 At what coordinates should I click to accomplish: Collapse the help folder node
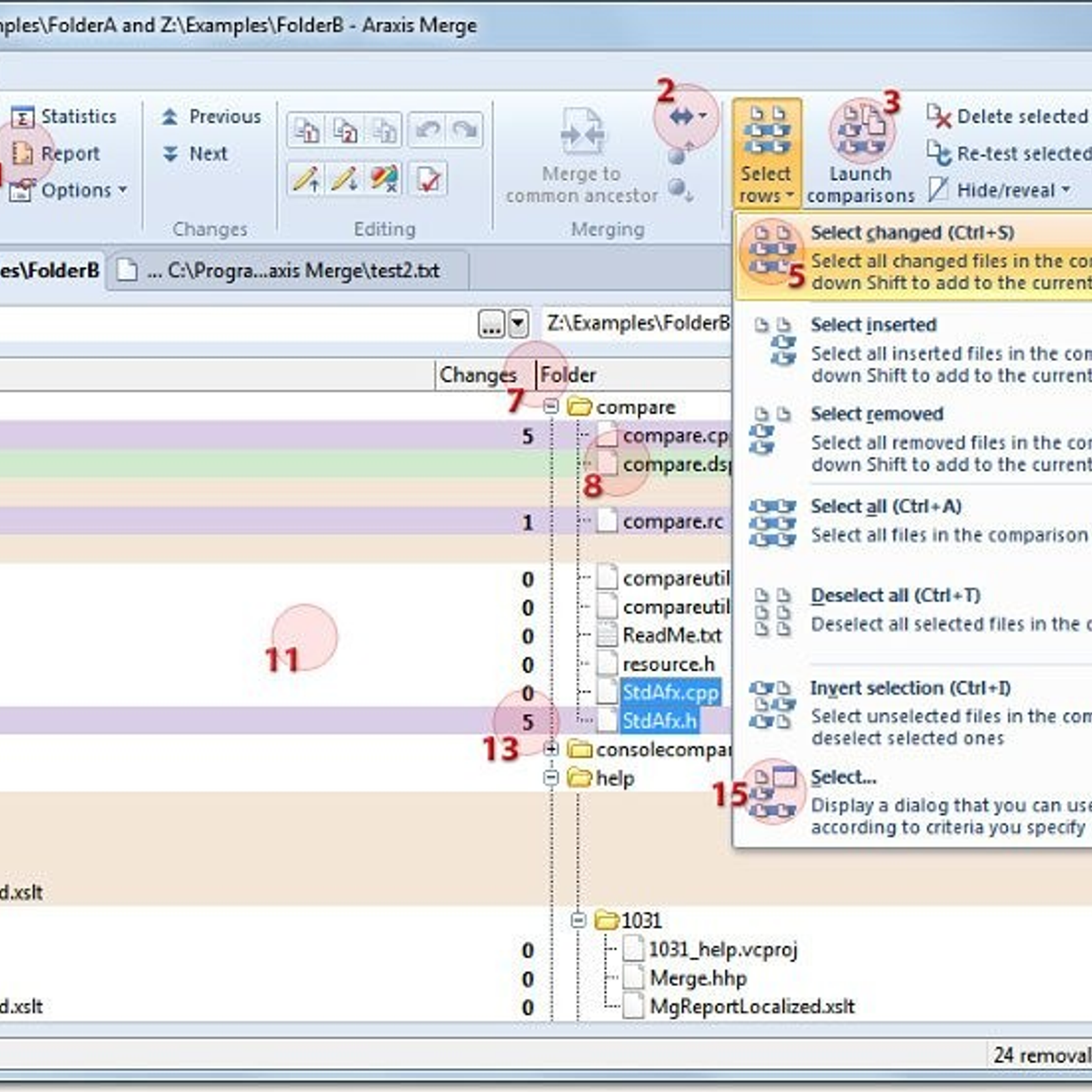click(551, 778)
